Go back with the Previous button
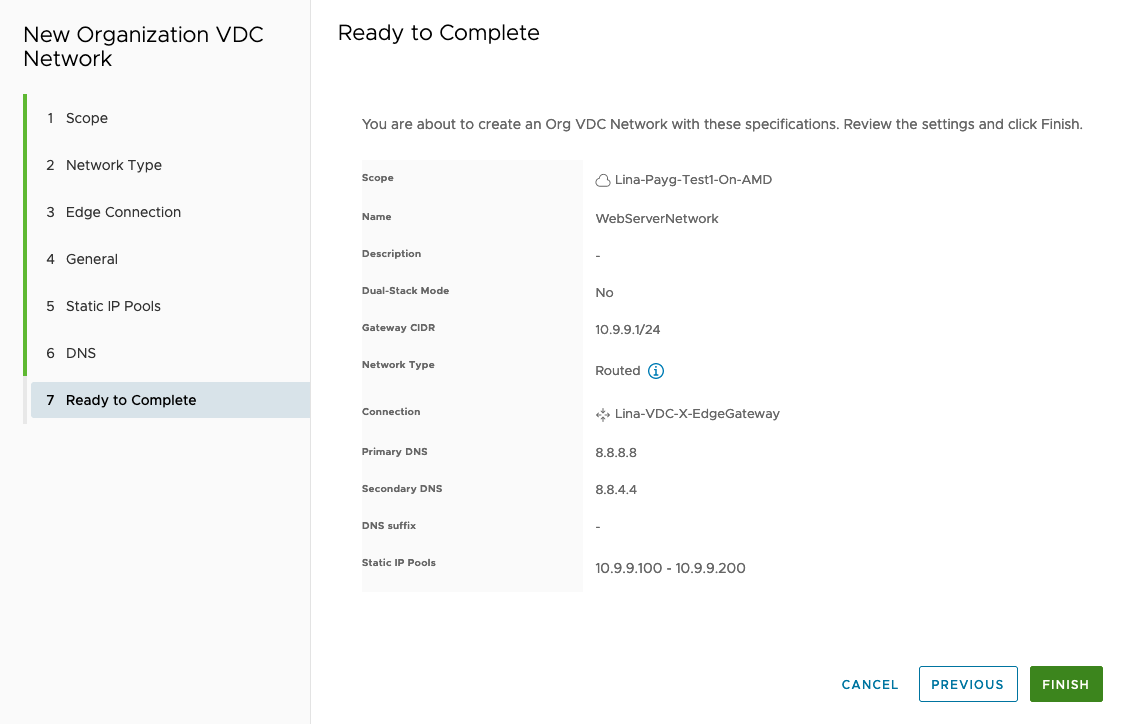 click(x=967, y=684)
